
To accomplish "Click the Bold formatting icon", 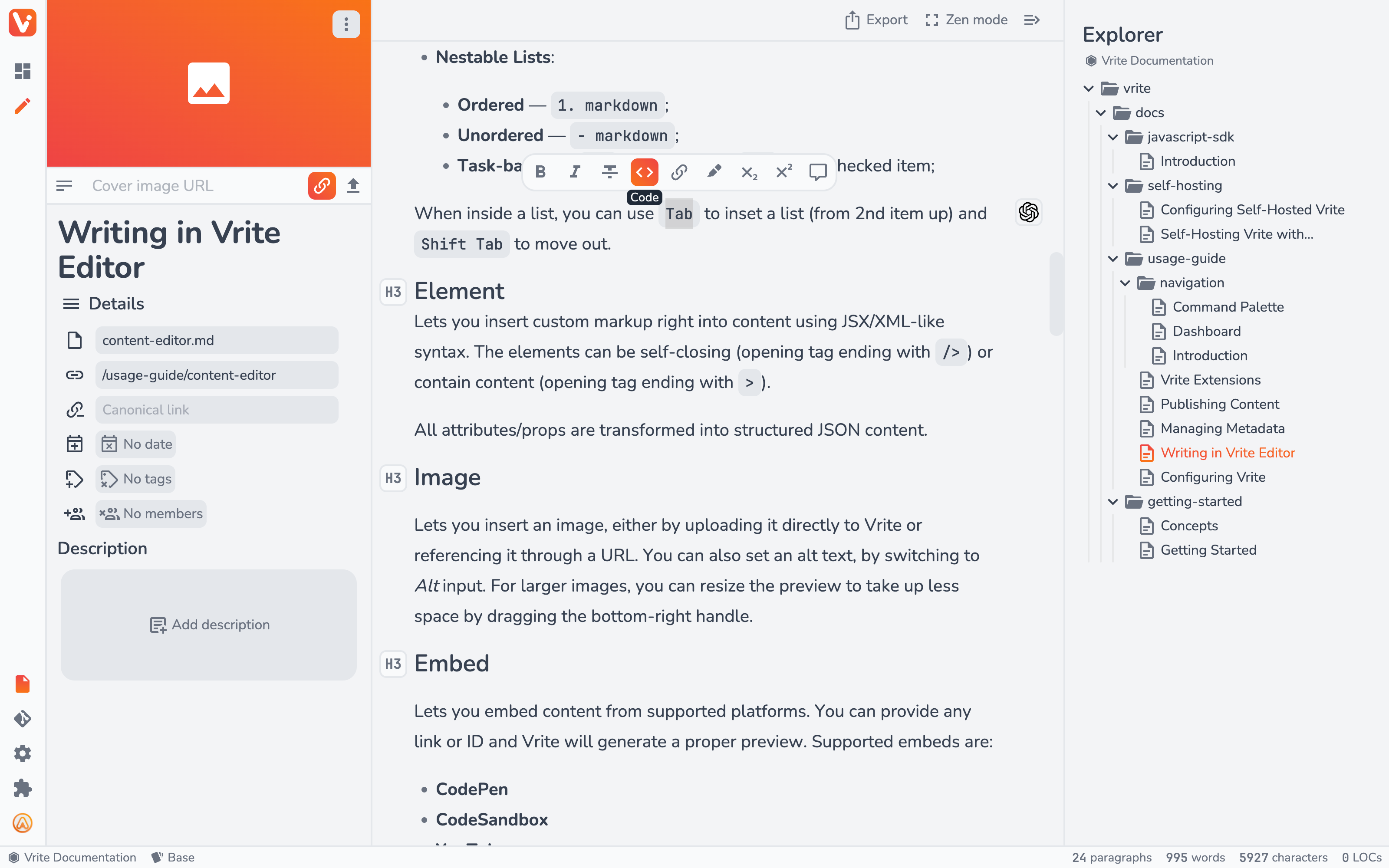I will click(540, 172).
